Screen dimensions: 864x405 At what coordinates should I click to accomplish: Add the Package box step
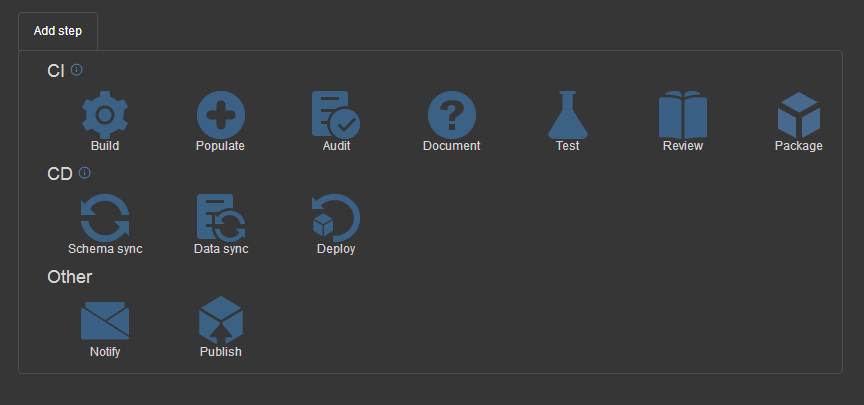coord(798,115)
